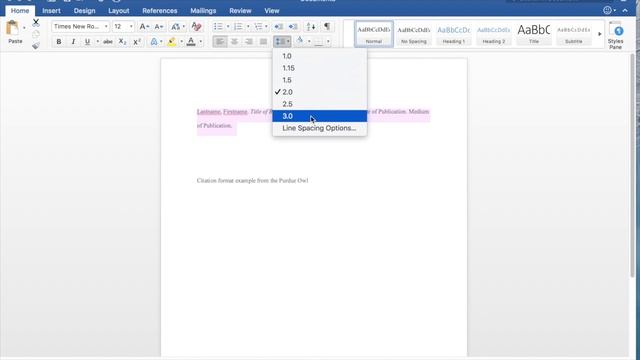Decrease font size with the smaller A
This screenshot has width=640, height=360.
(159, 27)
